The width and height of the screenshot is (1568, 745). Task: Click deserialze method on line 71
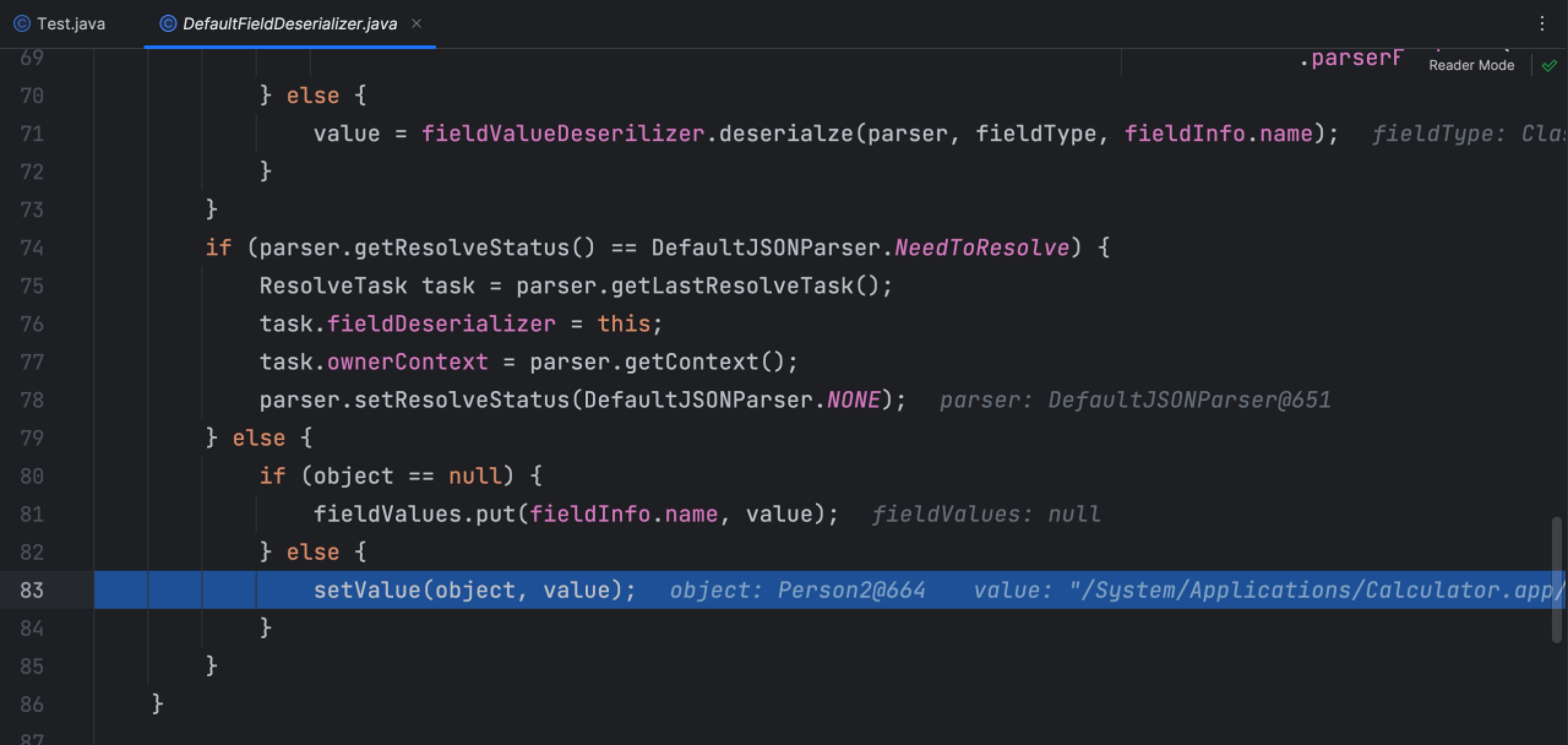click(786, 134)
